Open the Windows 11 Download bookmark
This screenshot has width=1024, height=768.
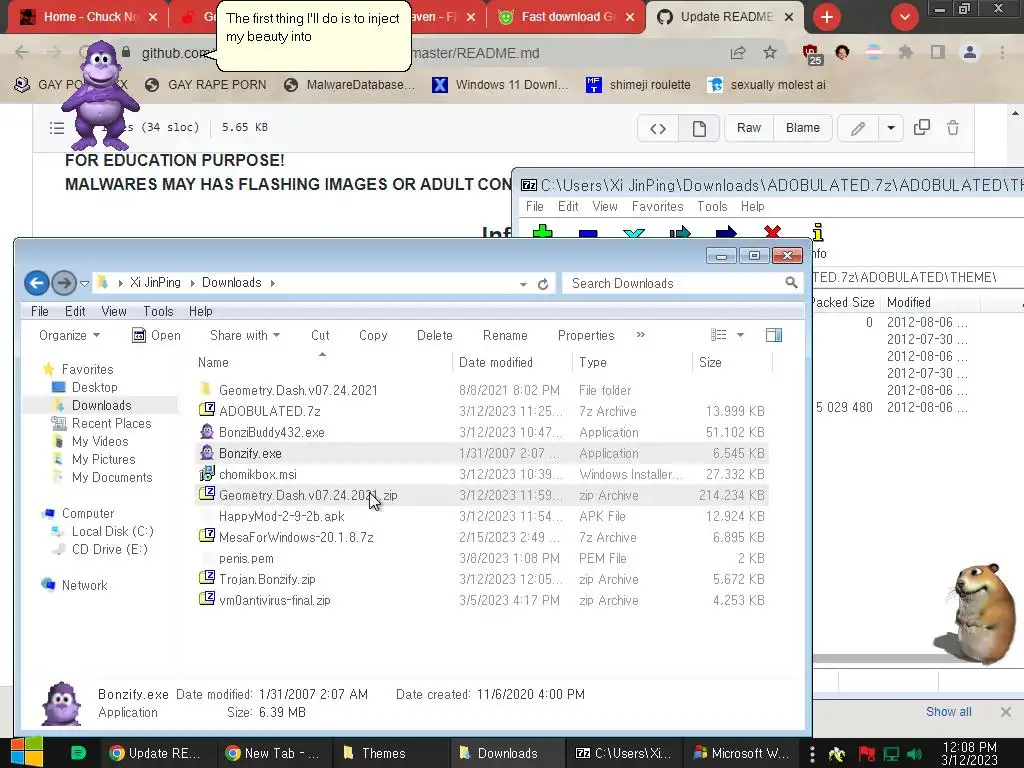click(502, 85)
